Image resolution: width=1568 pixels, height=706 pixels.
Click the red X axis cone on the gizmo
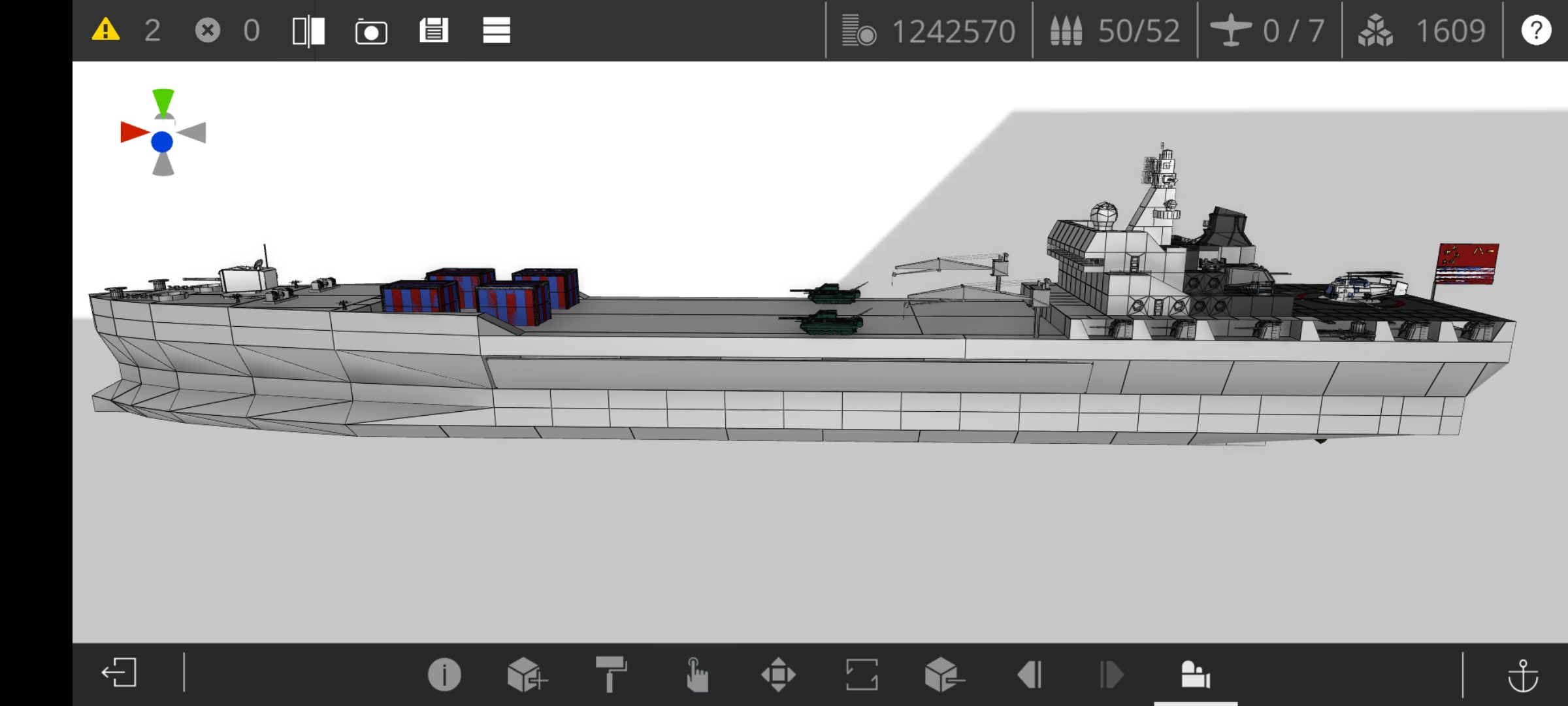tap(135, 133)
